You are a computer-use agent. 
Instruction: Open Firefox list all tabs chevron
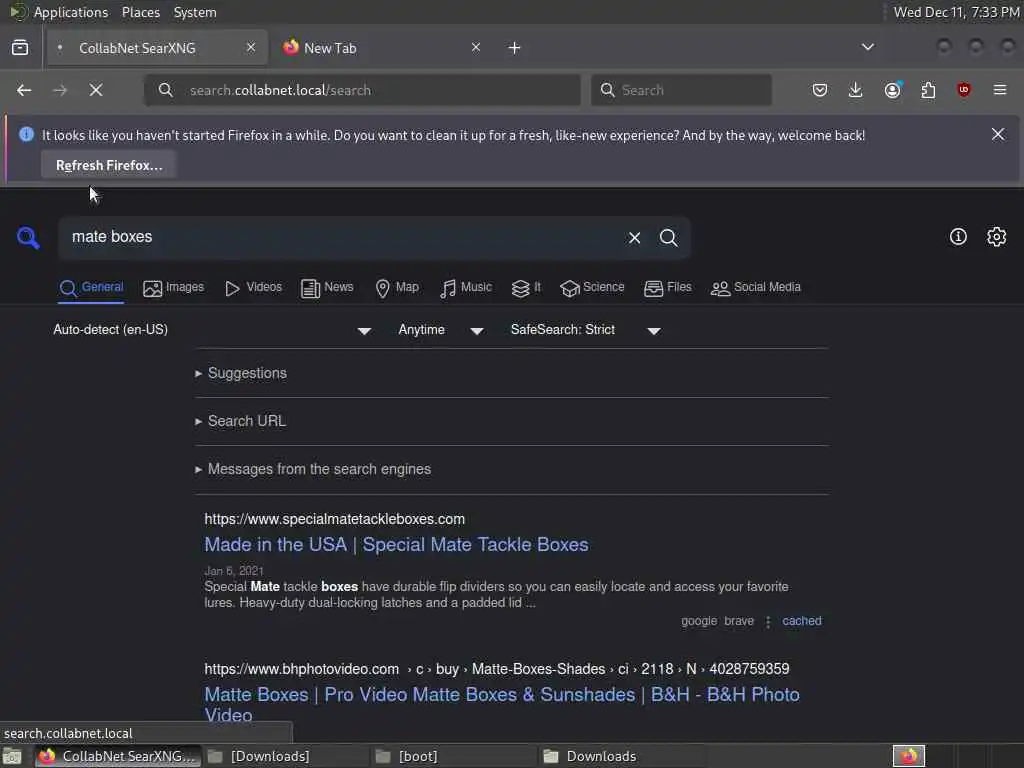pyautogui.click(x=868, y=47)
